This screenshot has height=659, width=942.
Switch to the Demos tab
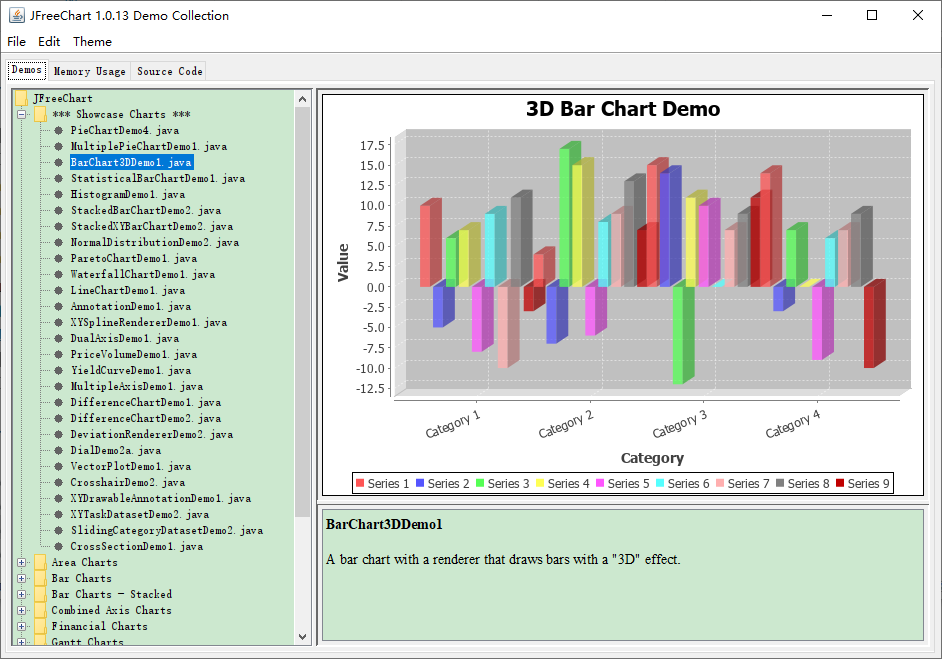(x=26, y=70)
